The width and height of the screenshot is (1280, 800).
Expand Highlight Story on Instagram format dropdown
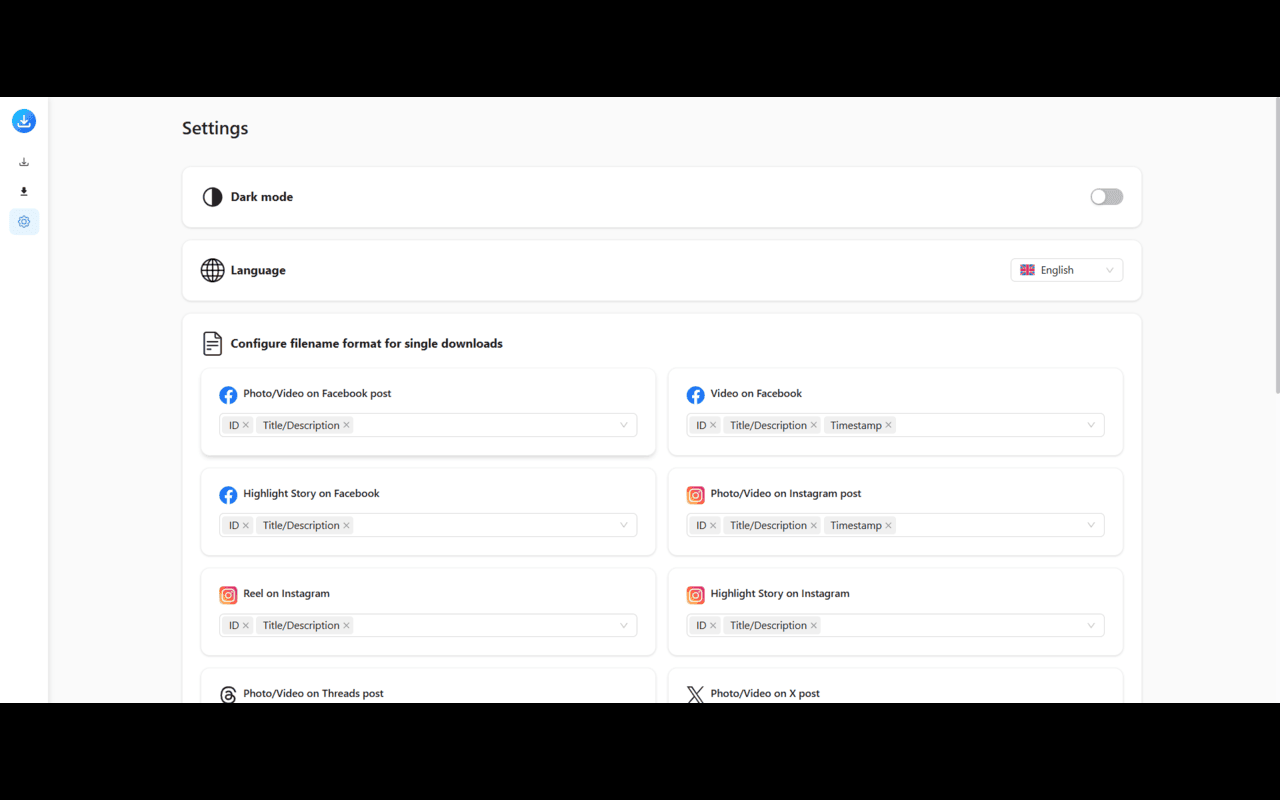pos(1091,625)
